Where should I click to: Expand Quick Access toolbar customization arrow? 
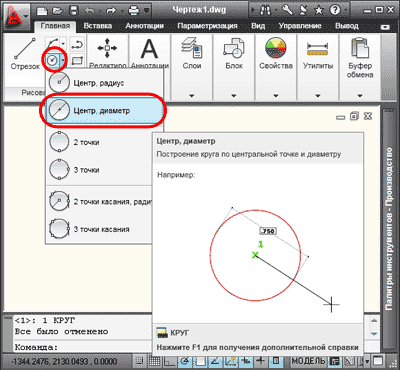[x=146, y=11]
